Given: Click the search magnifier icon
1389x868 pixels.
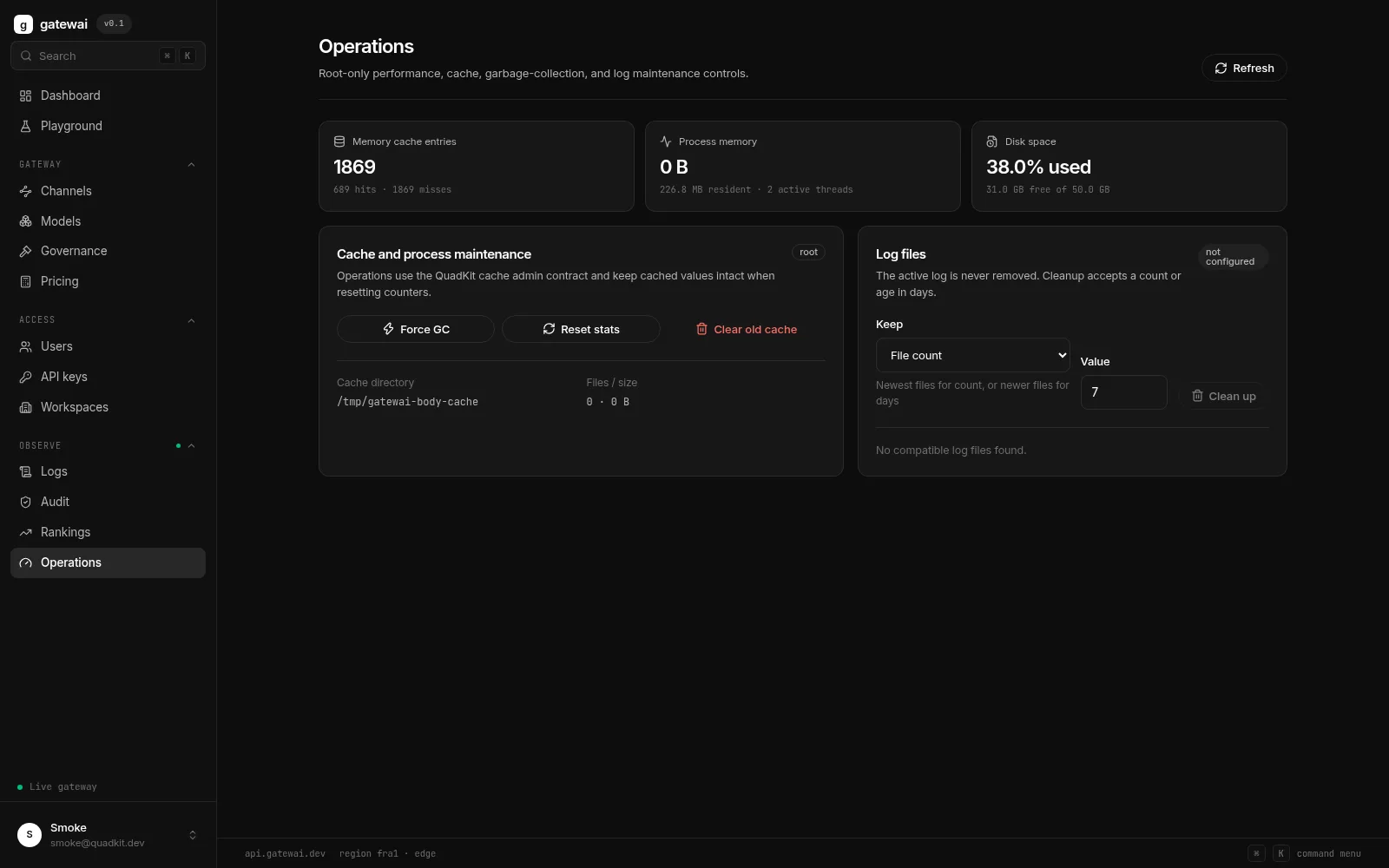Looking at the screenshot, I should tap(26, 56).
